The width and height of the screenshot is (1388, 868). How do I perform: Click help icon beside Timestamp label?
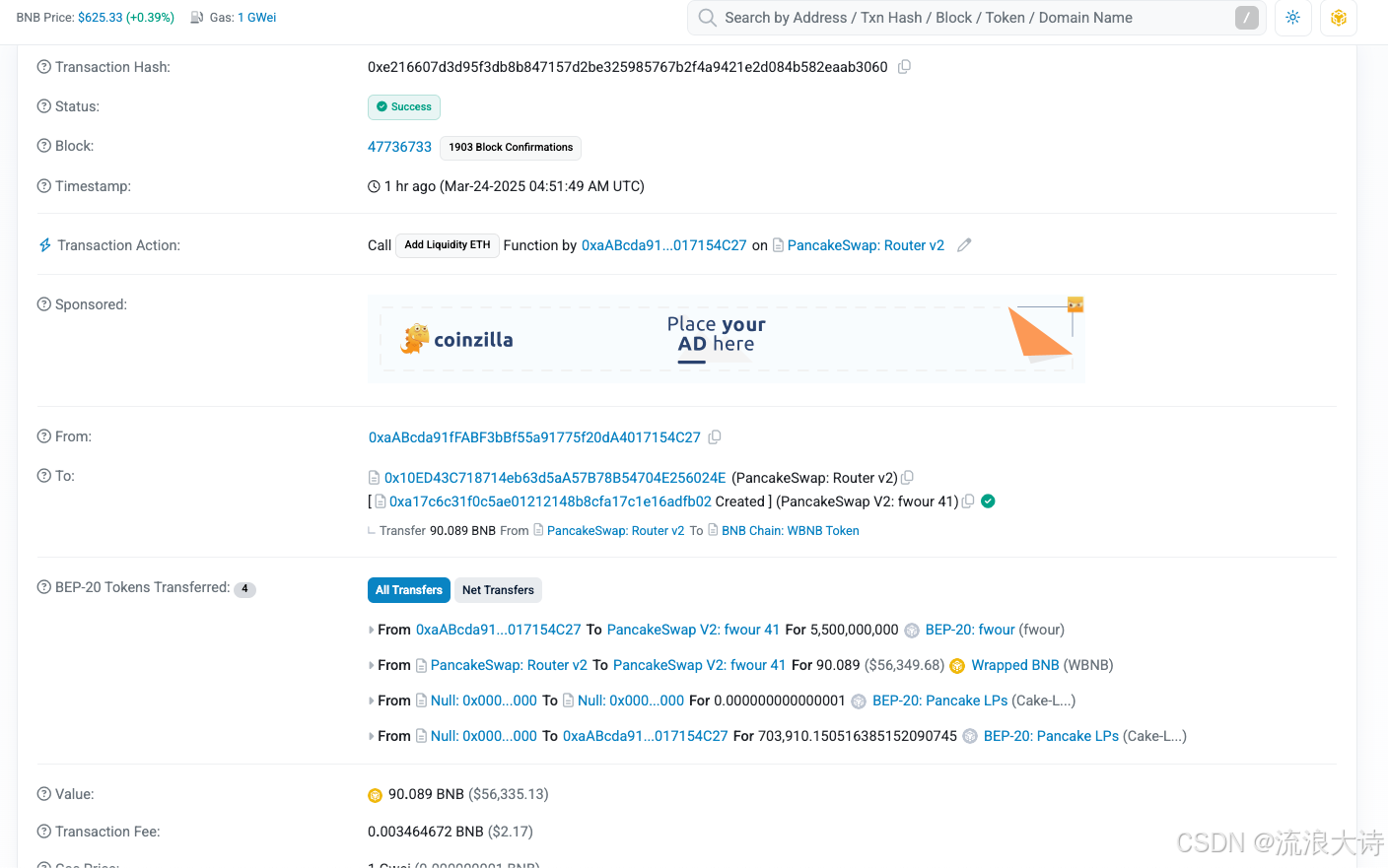coord(44,186)
